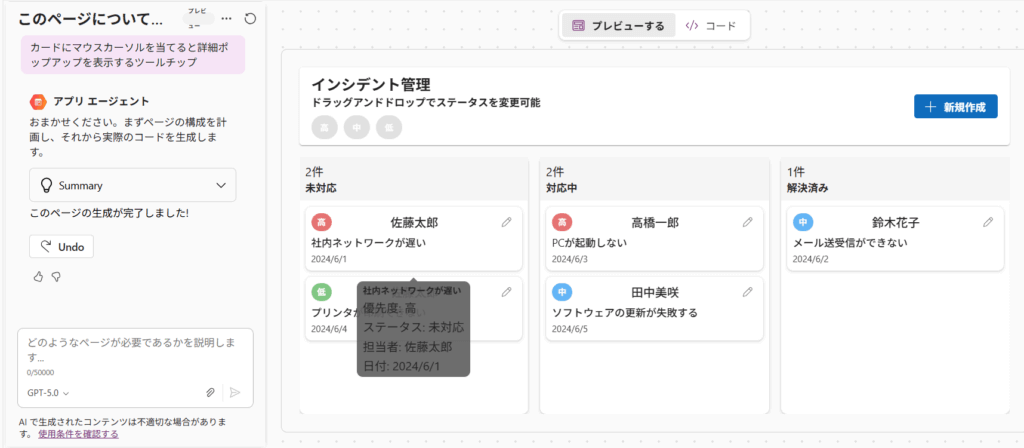Click the attachment paperclip icon

click(210, 393)
